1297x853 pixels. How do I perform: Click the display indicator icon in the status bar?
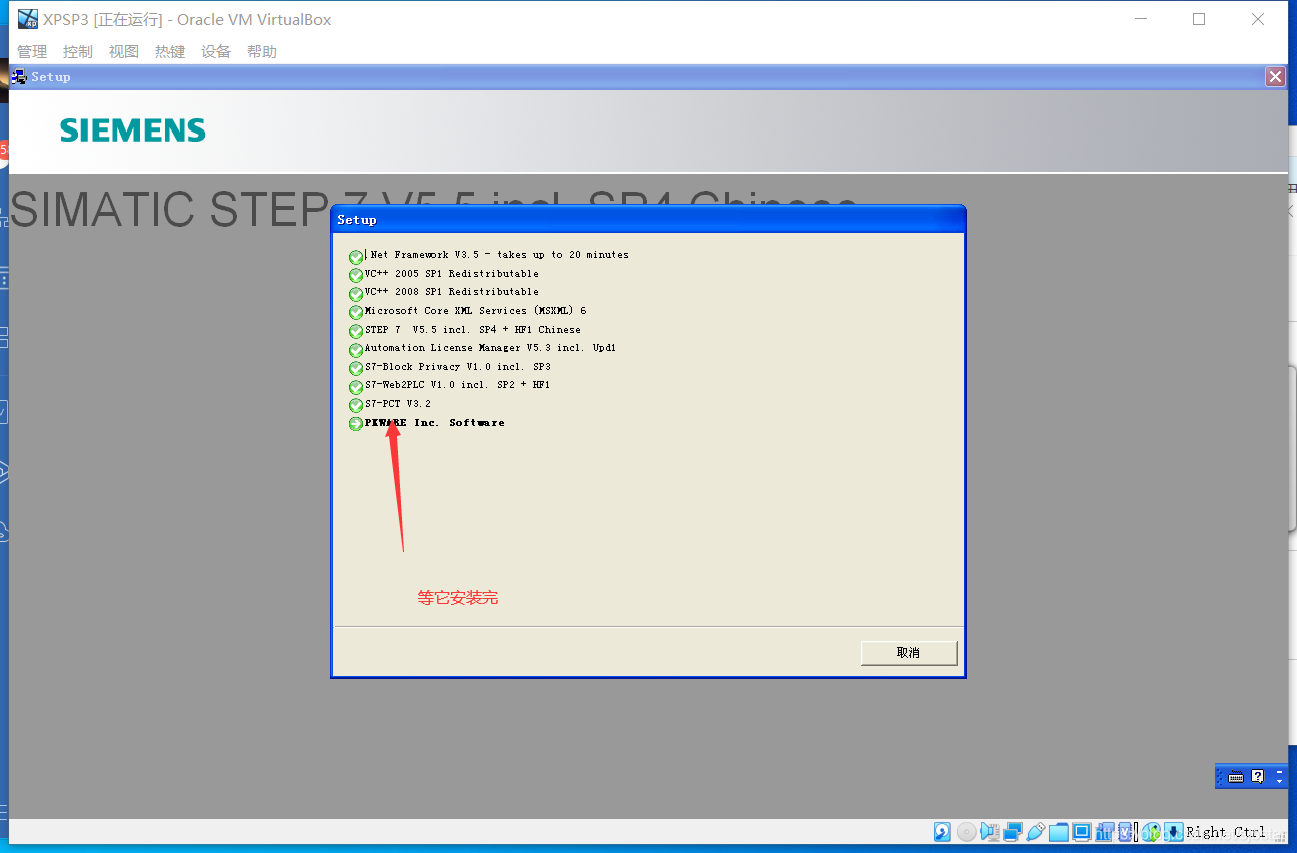[x=1081, y=832]
